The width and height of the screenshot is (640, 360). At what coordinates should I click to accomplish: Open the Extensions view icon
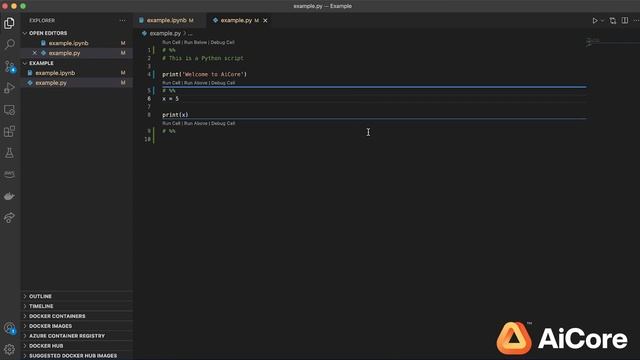[x=9, y=131]
